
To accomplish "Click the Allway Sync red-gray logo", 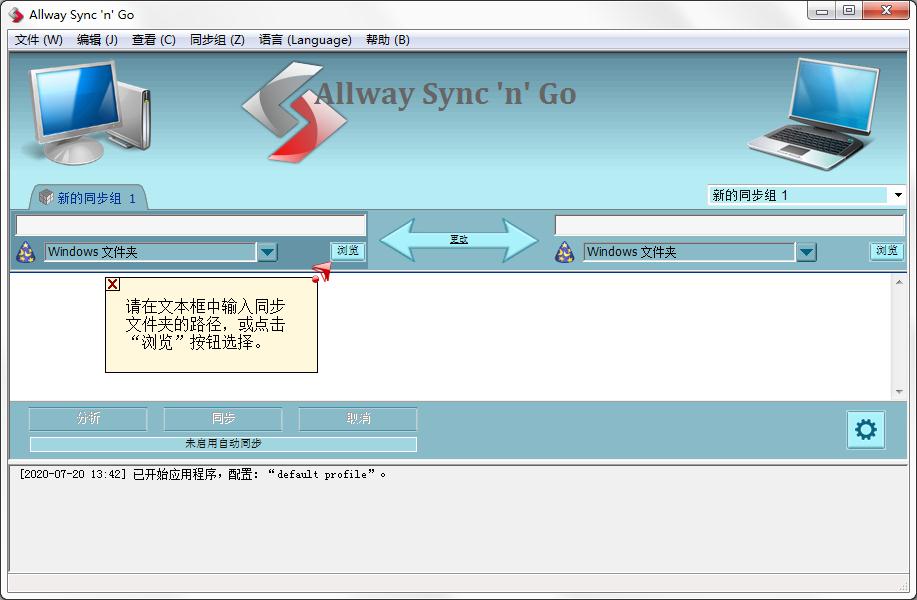I will pos(294,110).
